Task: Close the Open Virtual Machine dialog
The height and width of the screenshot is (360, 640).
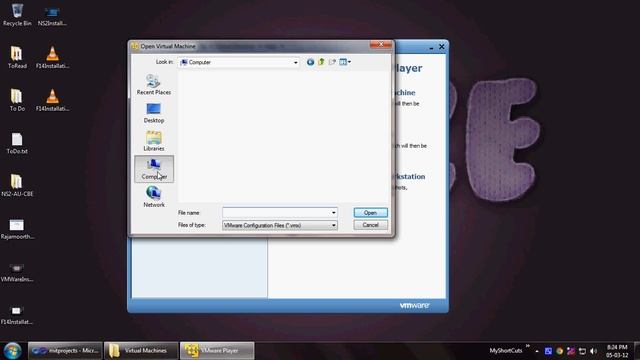Action: (x=380, y=44)
